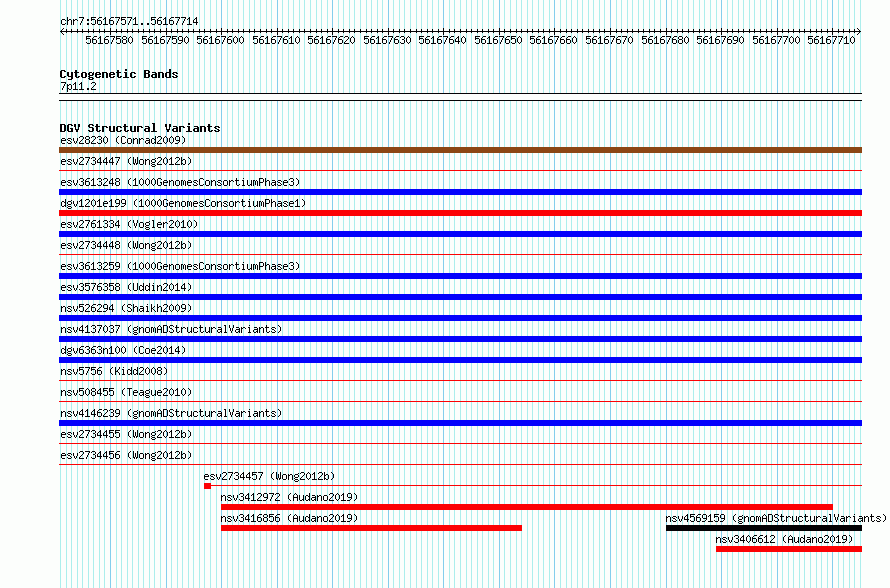This screenshot has width=890, height=588.
Task: Click ruler position 56167600
Action: click(220, 40)
